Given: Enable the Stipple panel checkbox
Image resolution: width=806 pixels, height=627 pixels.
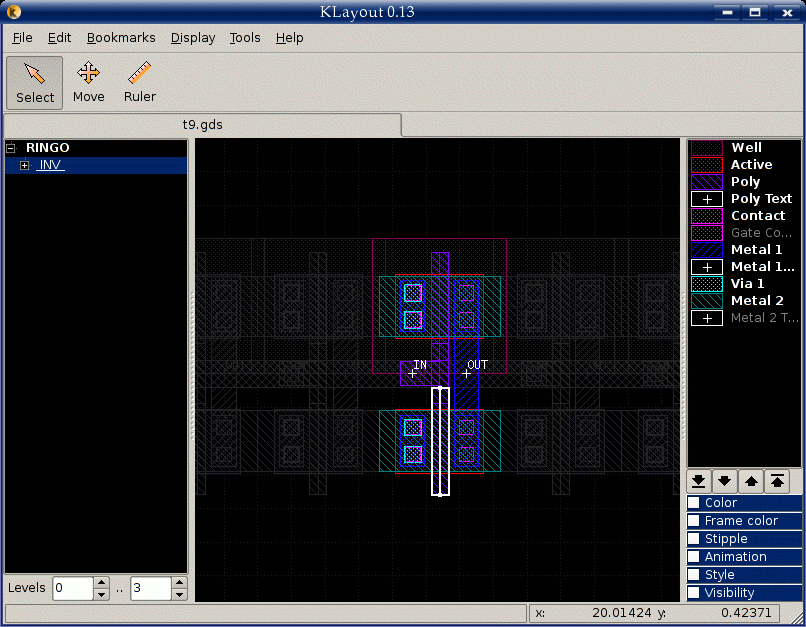Looking at the screenshot, I should tap(694, 539).
